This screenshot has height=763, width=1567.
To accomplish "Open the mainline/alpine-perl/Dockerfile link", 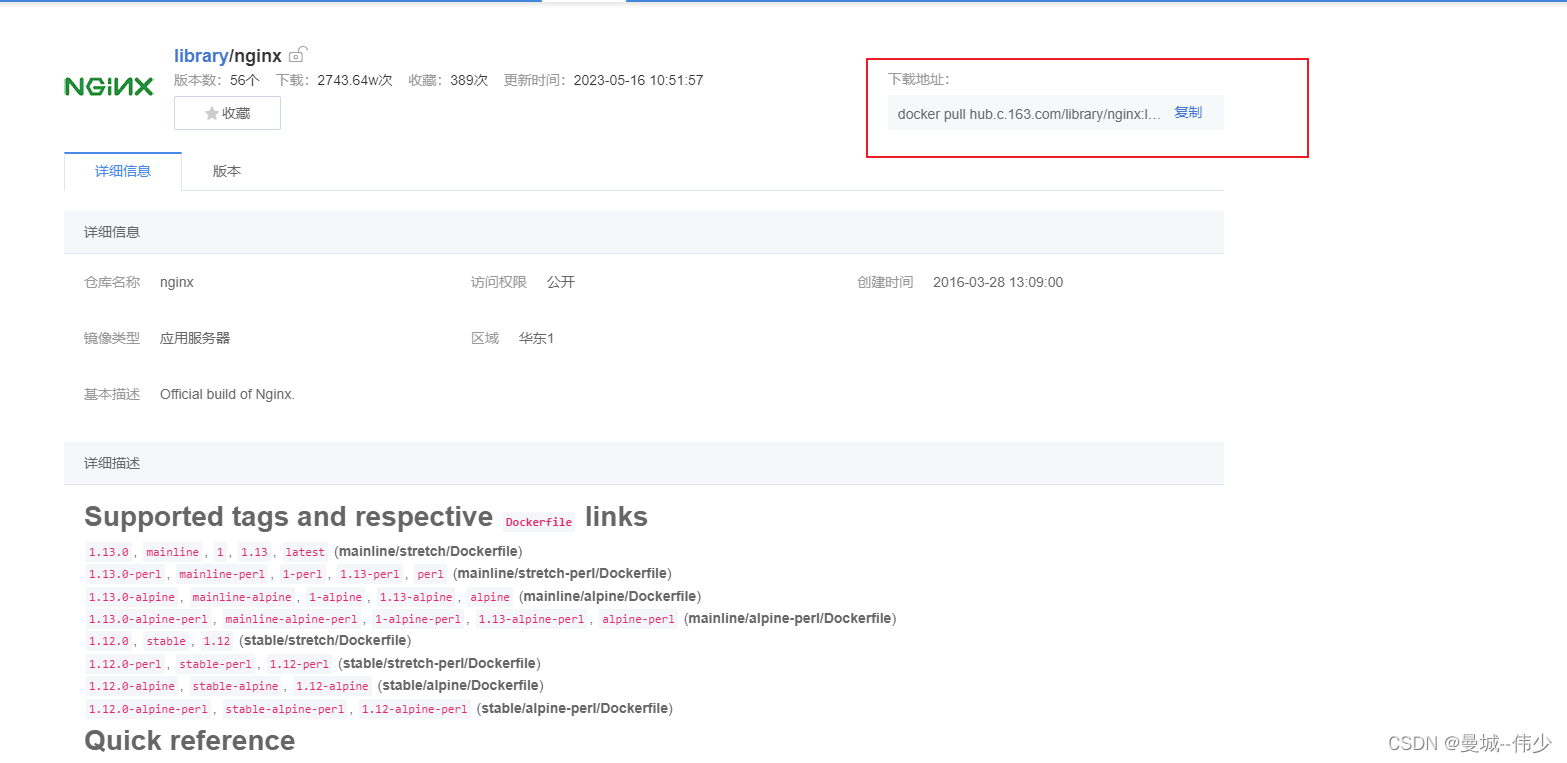I will (790, 619).
